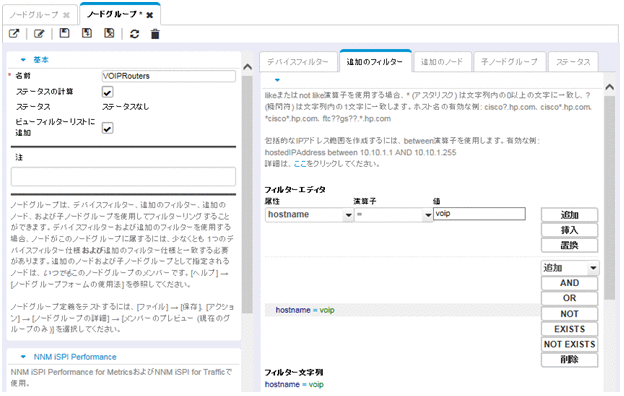Close the active ノードグループ * tab
The height and width of the screenshot is (396, 624).
click(150, 15)
